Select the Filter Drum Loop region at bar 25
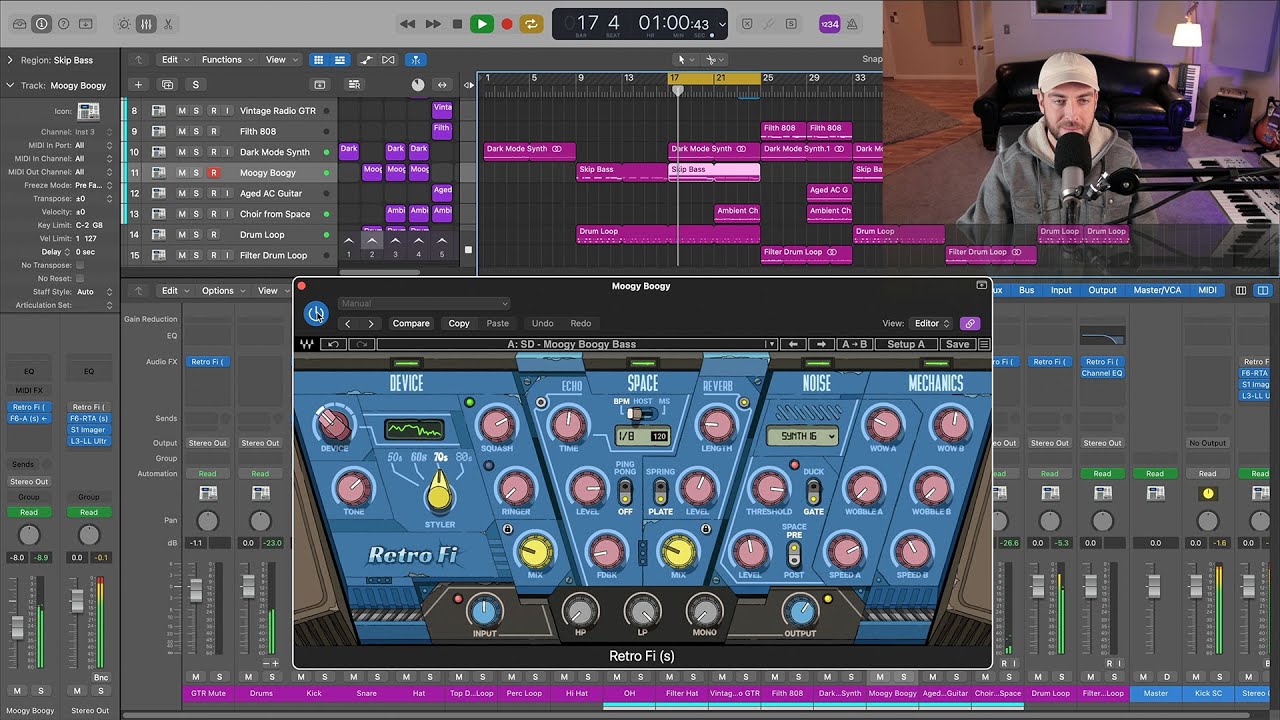Image resolution: width=1280 pixels, height=720 pixels. (x=806, y=255)
